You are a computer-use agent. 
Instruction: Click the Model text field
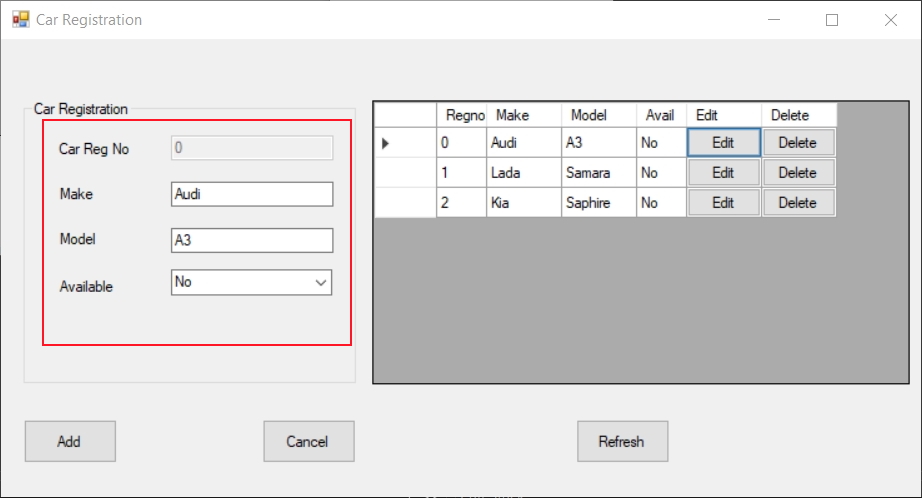pos(251,241)
